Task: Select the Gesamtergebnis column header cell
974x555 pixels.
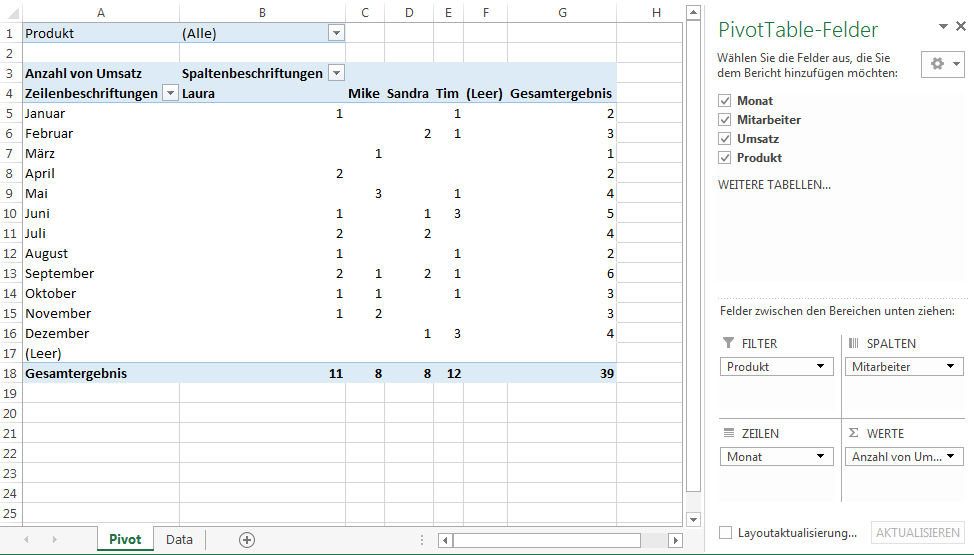Action: [562, 93]
